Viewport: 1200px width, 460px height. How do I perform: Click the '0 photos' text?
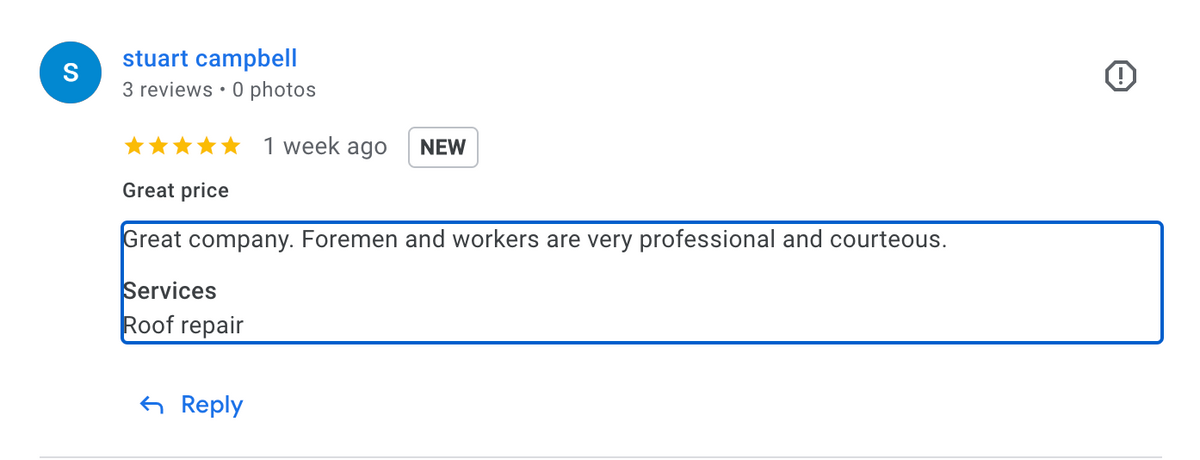point(274,90)
